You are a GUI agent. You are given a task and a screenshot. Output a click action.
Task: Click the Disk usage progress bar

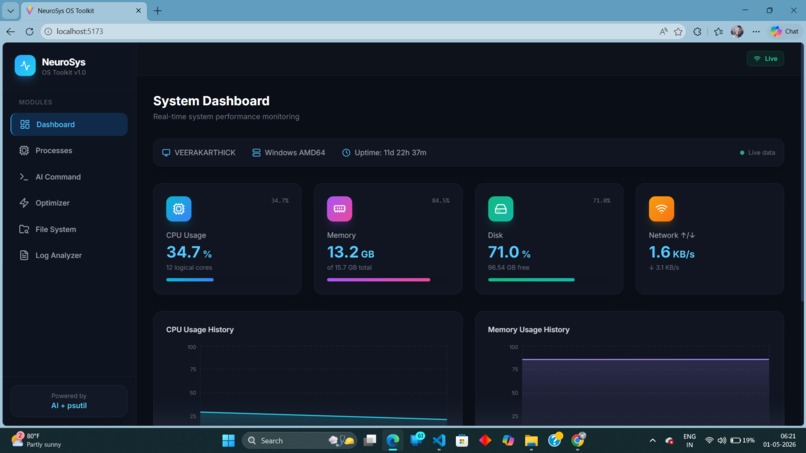tap(549, 280)
